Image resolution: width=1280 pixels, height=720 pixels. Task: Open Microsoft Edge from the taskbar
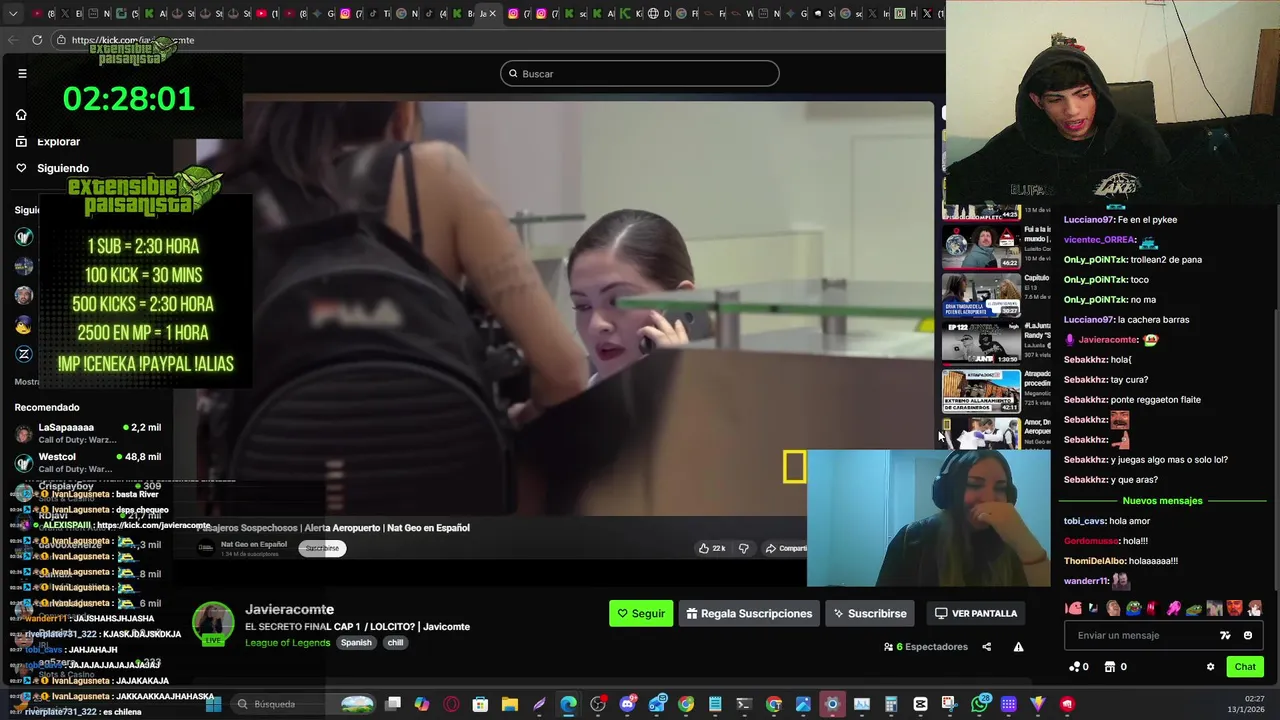pyautogui.click(x=568, y=704)
